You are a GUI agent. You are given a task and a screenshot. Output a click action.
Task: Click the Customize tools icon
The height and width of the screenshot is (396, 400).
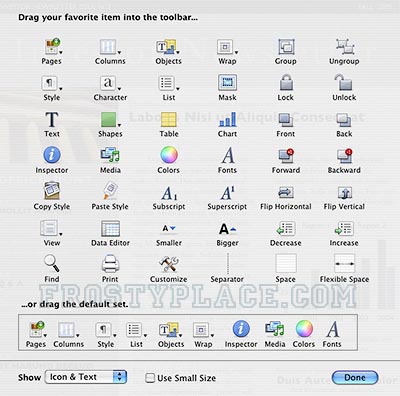click(x=169, y=264)
